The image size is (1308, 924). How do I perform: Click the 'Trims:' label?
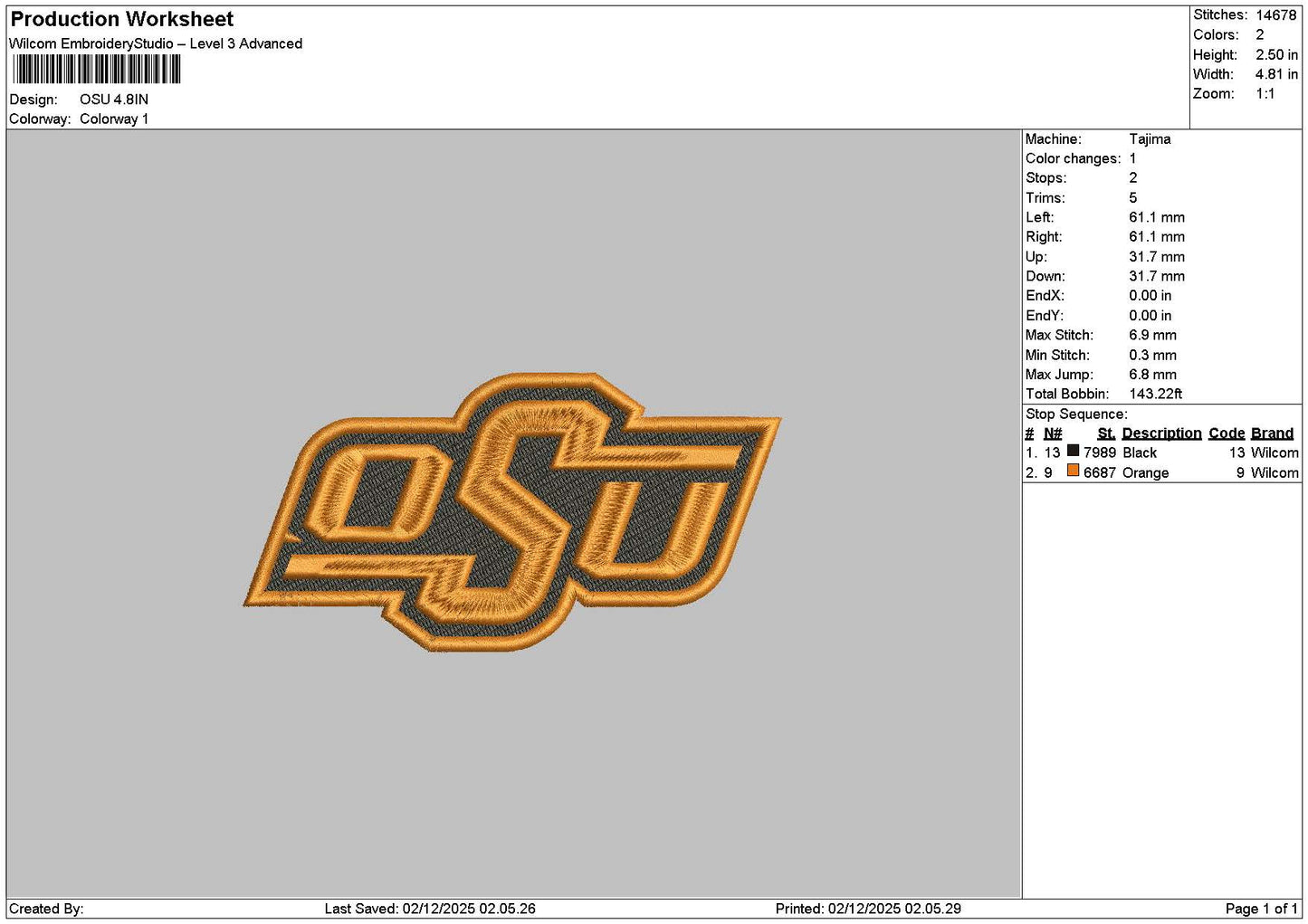[1045, 198]
